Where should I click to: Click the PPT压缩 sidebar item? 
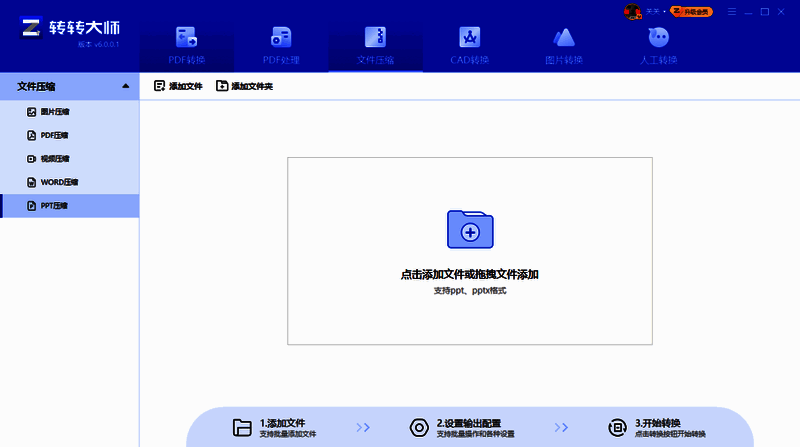coord(55,206)
